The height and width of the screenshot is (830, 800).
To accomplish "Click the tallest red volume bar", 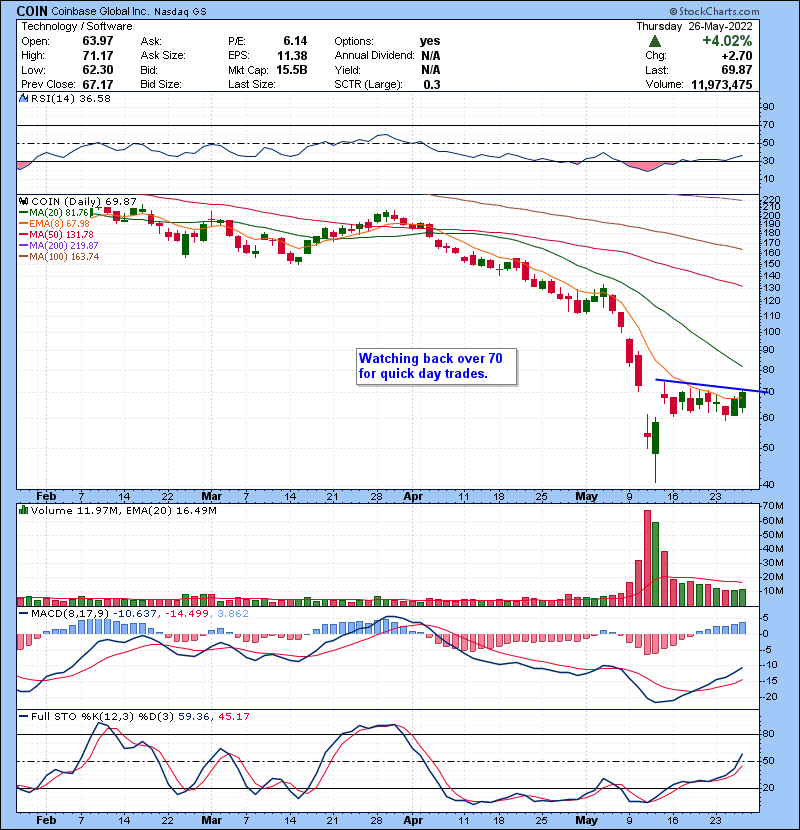I will (x=647, y=558).
